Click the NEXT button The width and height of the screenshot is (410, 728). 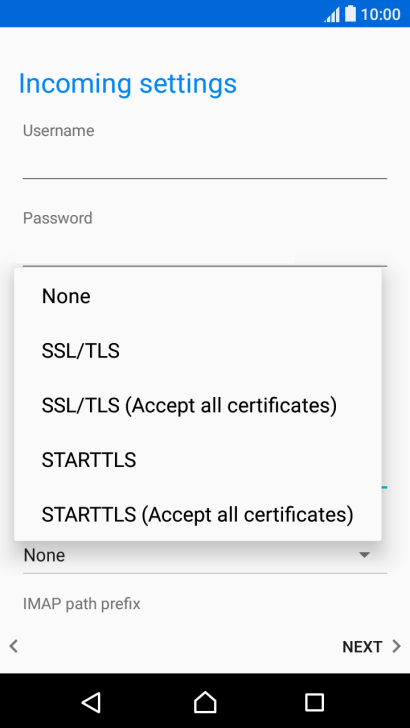[362, 647]
